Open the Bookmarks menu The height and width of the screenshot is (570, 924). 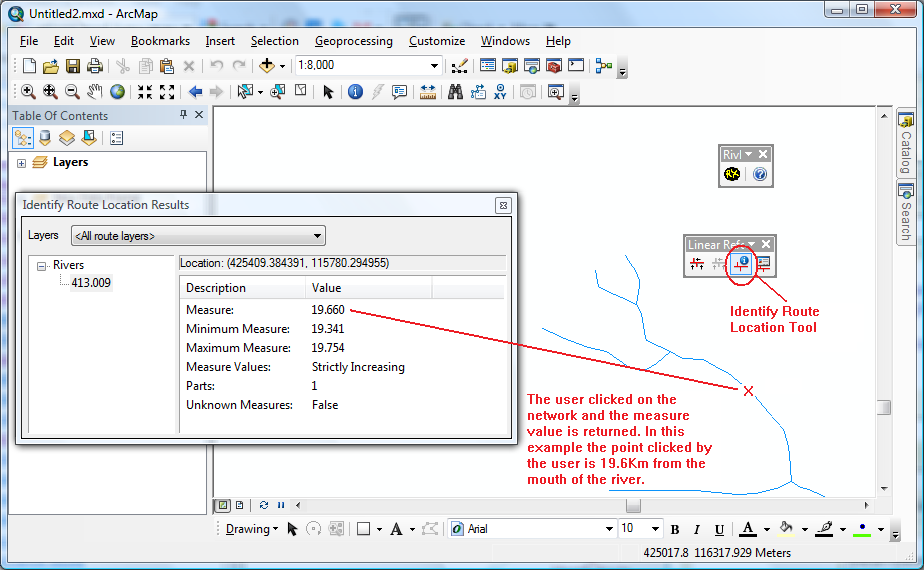coord(160,41)
